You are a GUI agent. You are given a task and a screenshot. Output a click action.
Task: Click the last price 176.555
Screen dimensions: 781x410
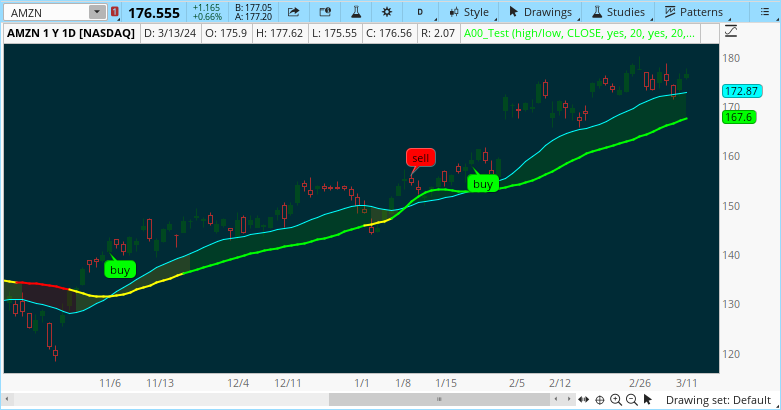(154, 13)
